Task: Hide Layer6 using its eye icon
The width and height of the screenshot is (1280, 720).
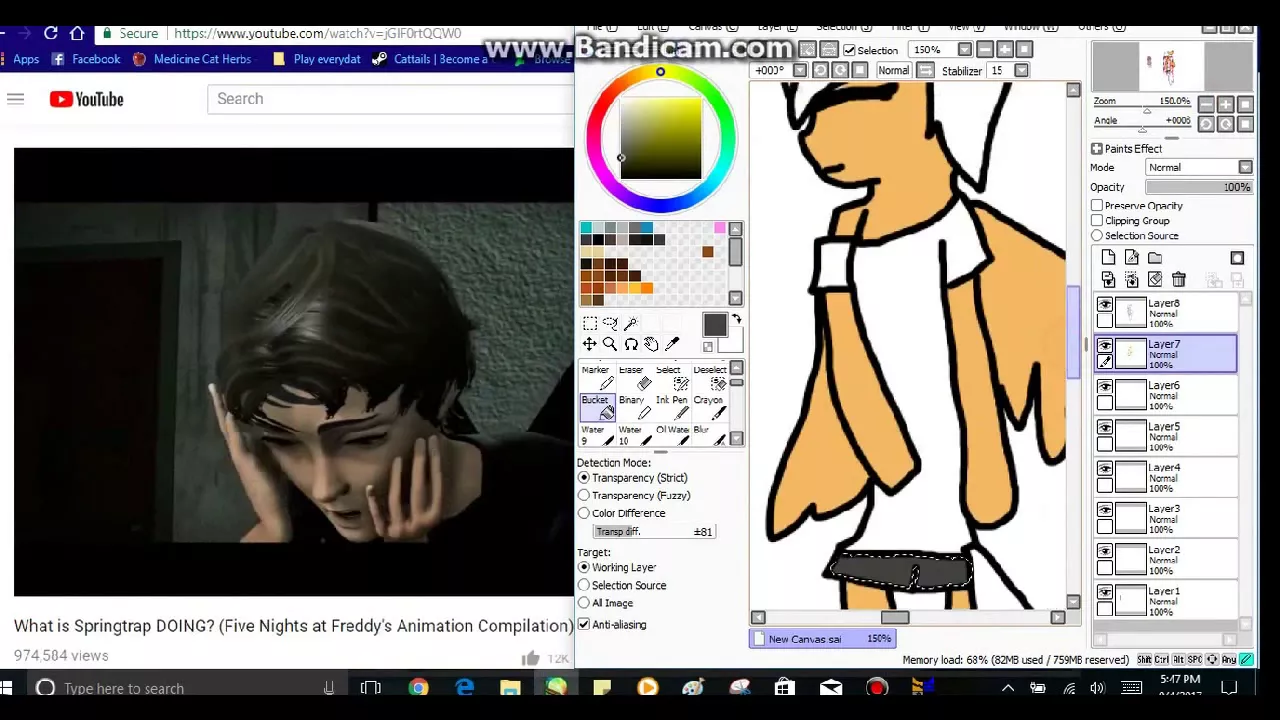Action: pyautogui.click(x=1105, y=387)
